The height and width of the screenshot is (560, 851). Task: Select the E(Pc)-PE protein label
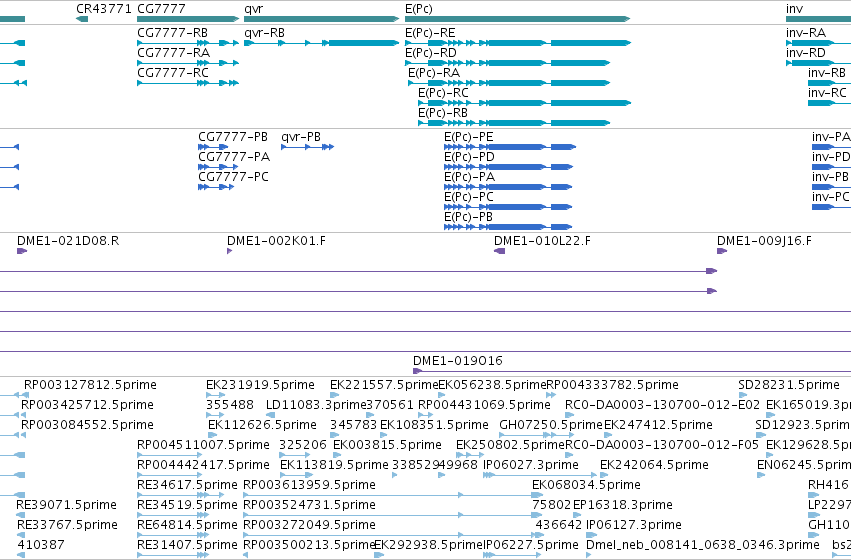pos(468,137)
